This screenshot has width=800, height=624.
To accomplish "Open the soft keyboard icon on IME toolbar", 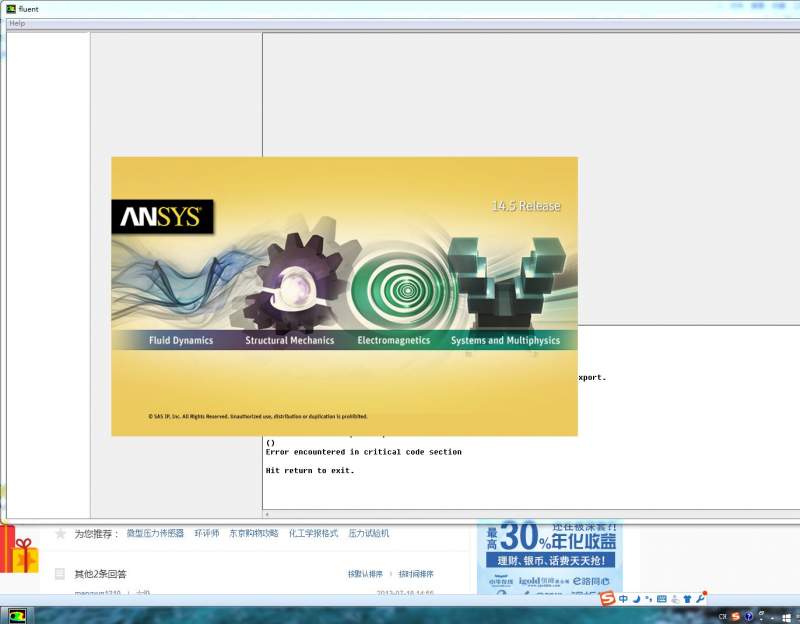I will [662, 599].
